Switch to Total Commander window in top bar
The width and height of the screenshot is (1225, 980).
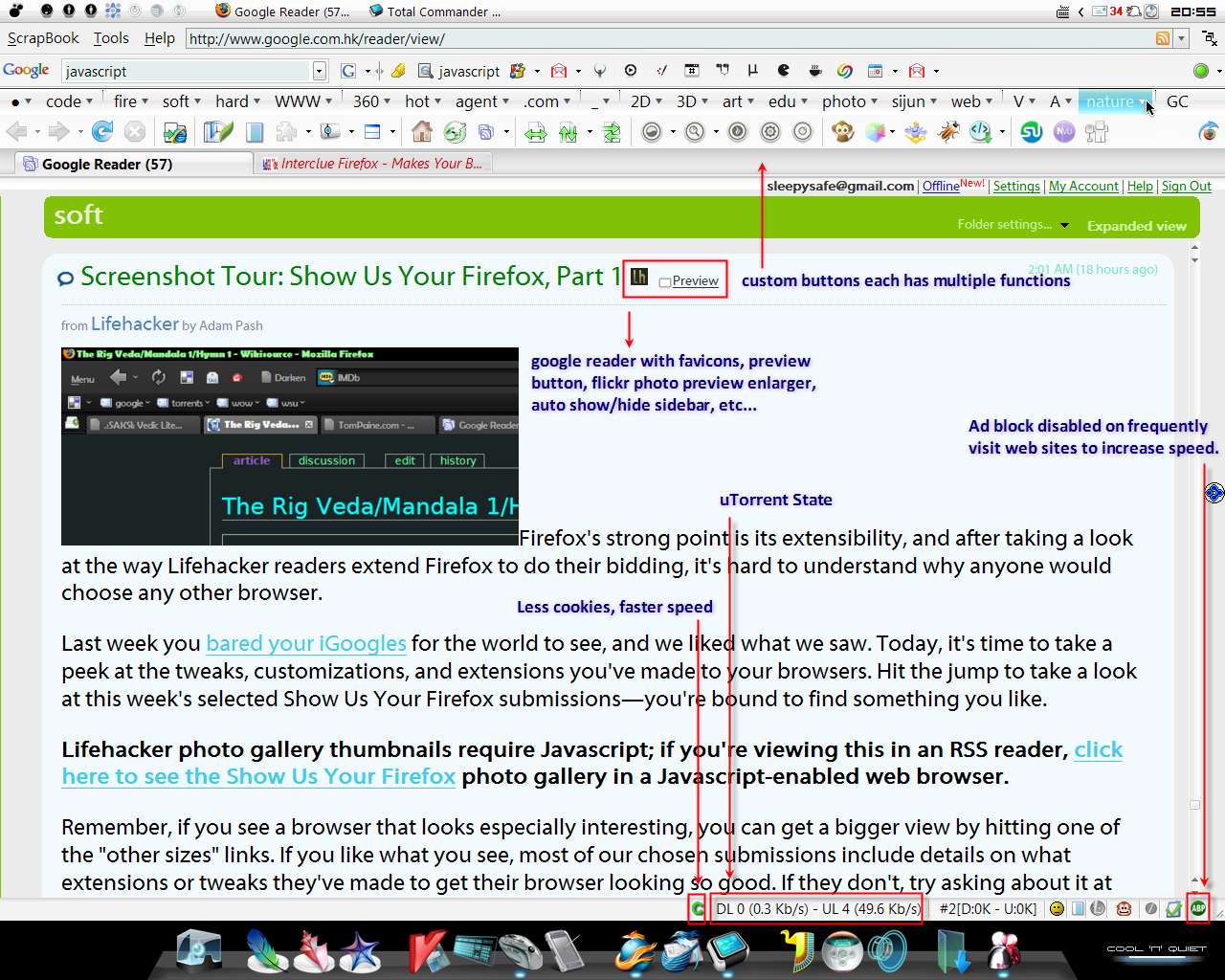tap(435, 11)
